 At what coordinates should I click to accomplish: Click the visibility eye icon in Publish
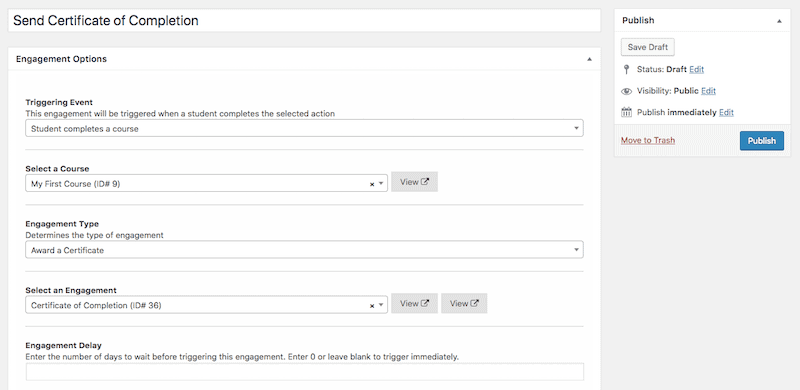coord(626,91)
